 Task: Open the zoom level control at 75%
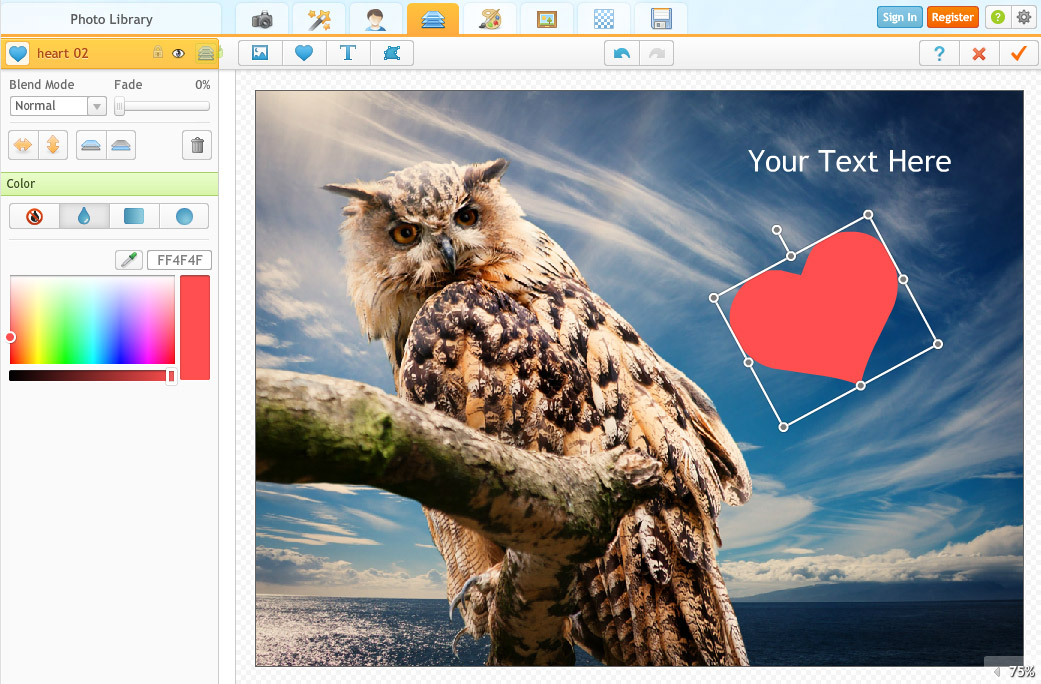[1014, 672]
